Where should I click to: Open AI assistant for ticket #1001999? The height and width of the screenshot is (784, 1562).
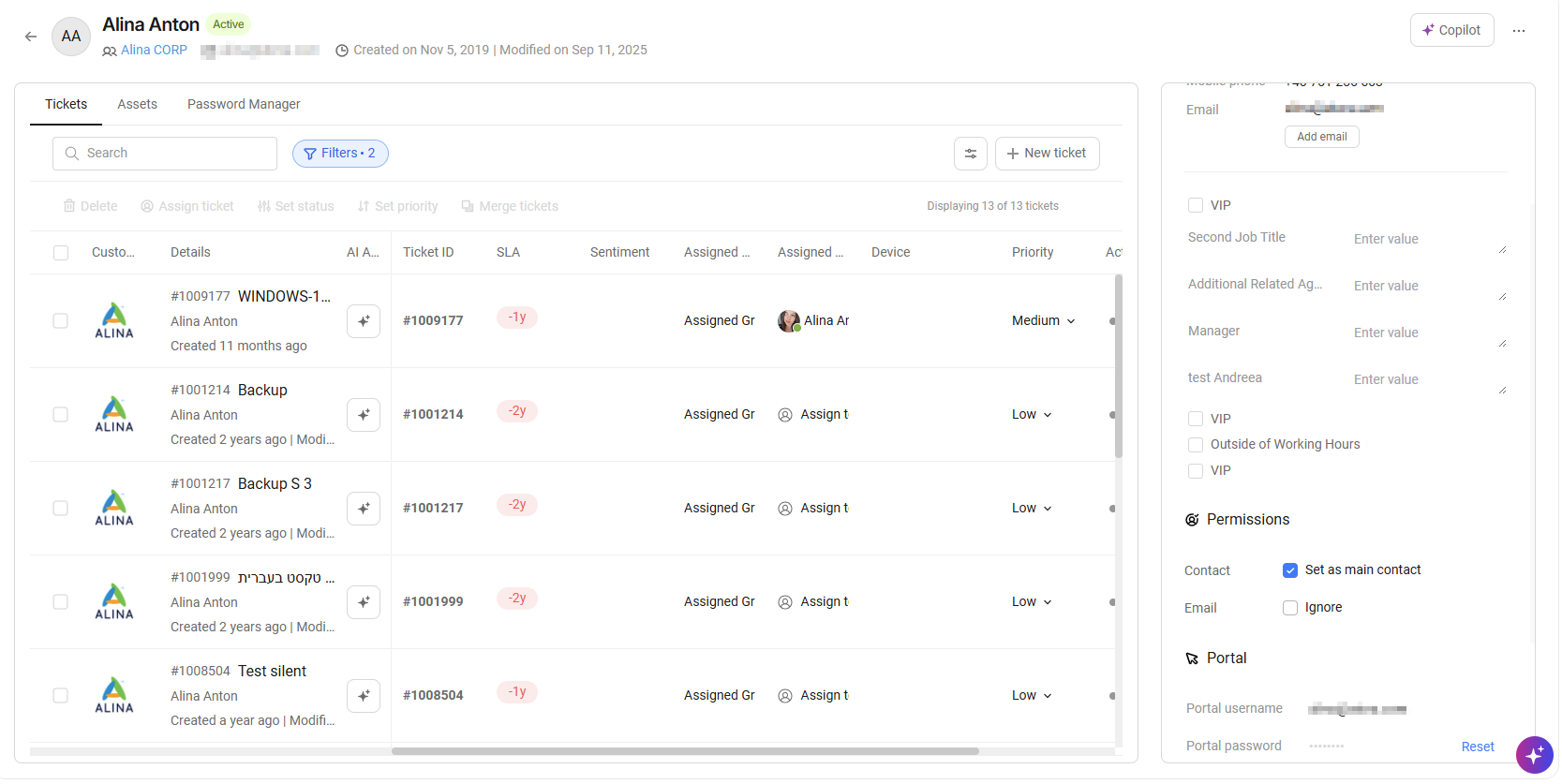click(364, 601)
